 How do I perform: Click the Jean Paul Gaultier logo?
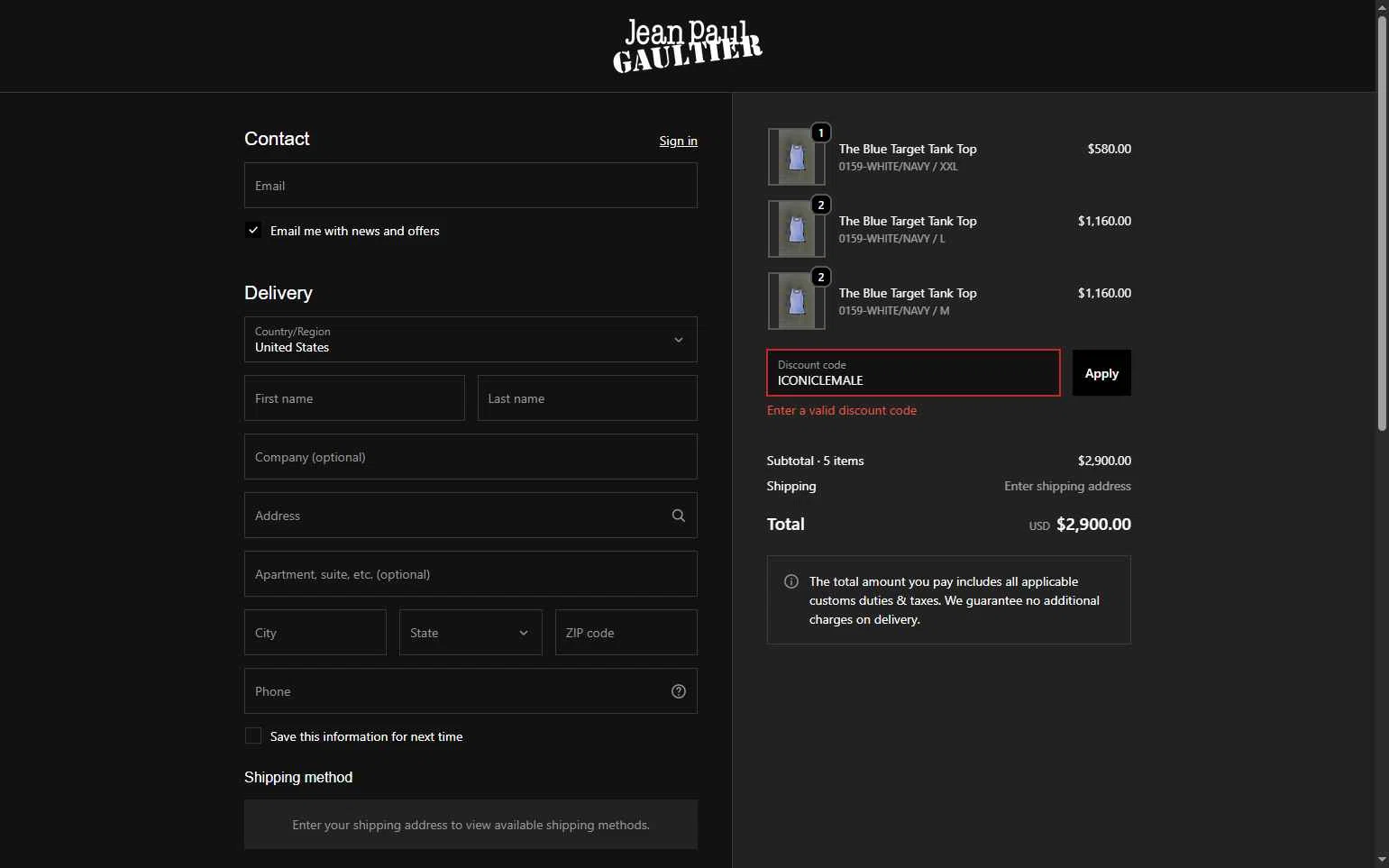pos(688,45)
